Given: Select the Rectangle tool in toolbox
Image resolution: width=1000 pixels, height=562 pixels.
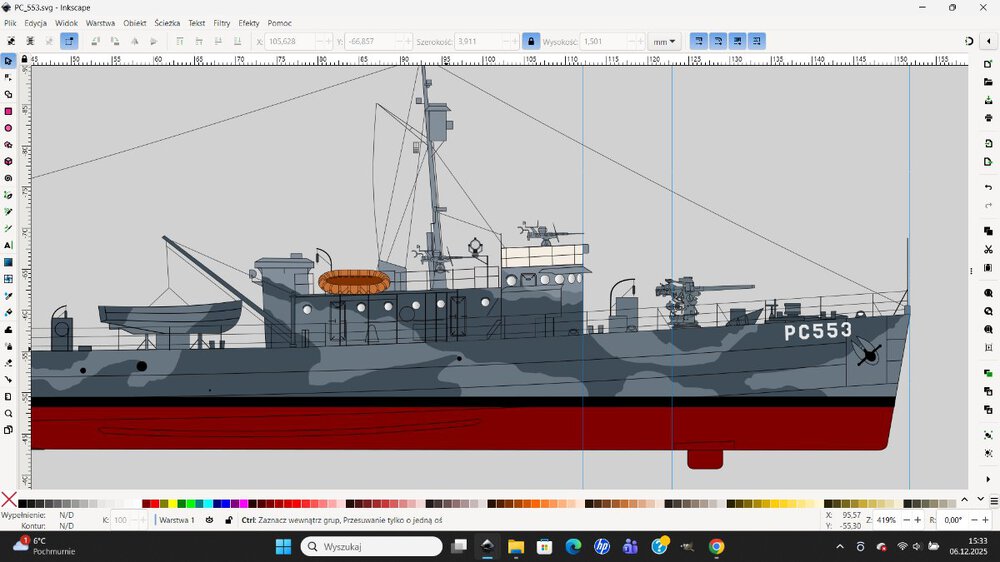Looking at the screenshot, I should pos(8,111).
